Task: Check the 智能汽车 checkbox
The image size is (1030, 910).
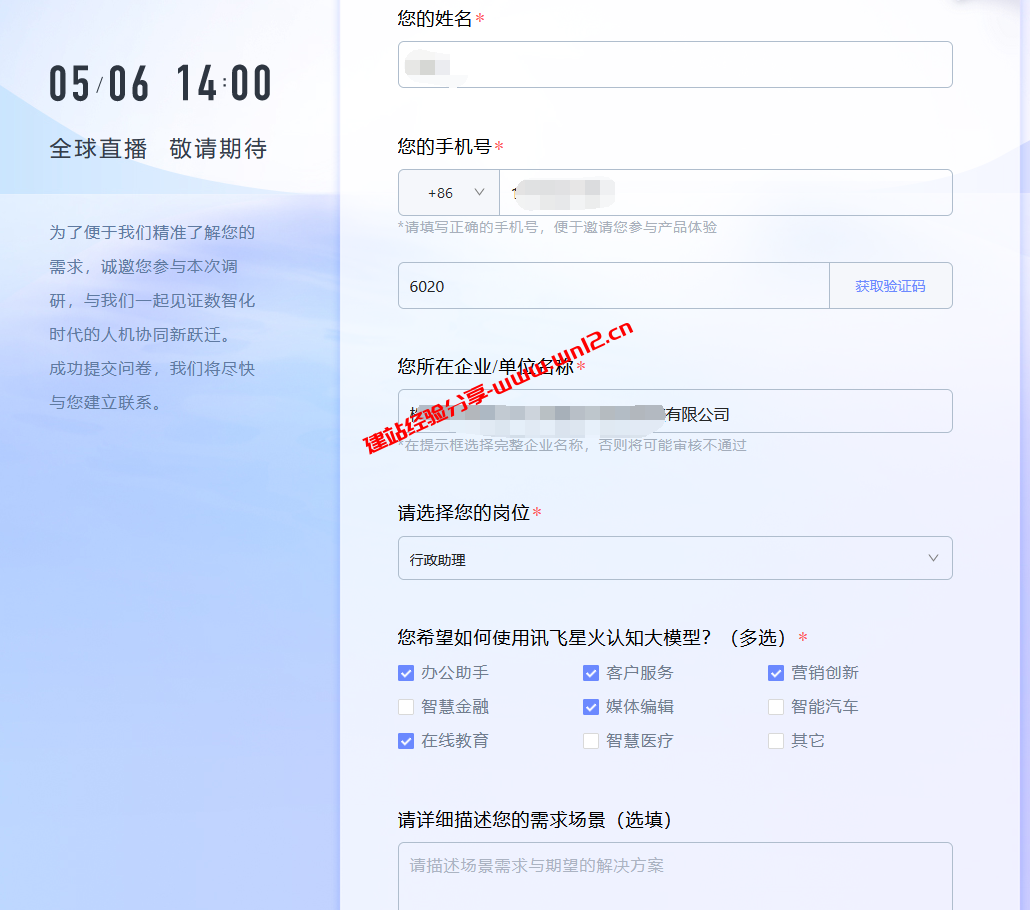Action: [776, 707]
